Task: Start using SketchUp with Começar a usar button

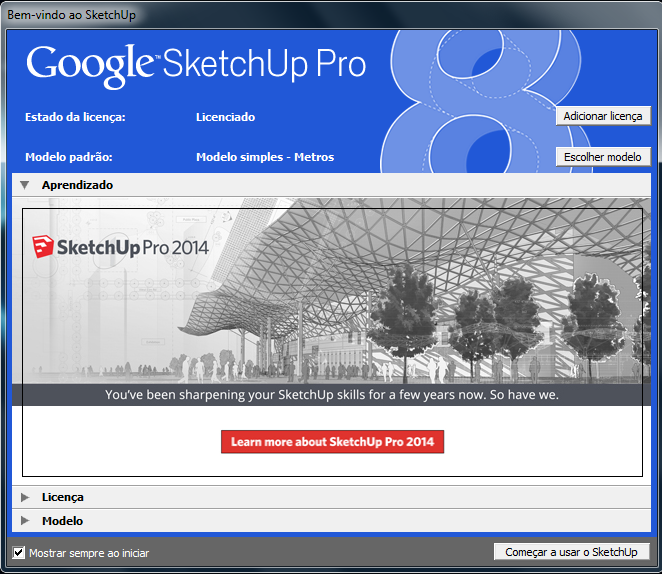Action: 571,552
